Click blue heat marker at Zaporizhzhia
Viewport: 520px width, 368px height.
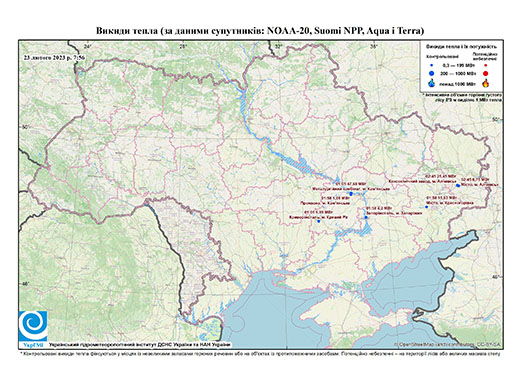[x=366, y=217]
